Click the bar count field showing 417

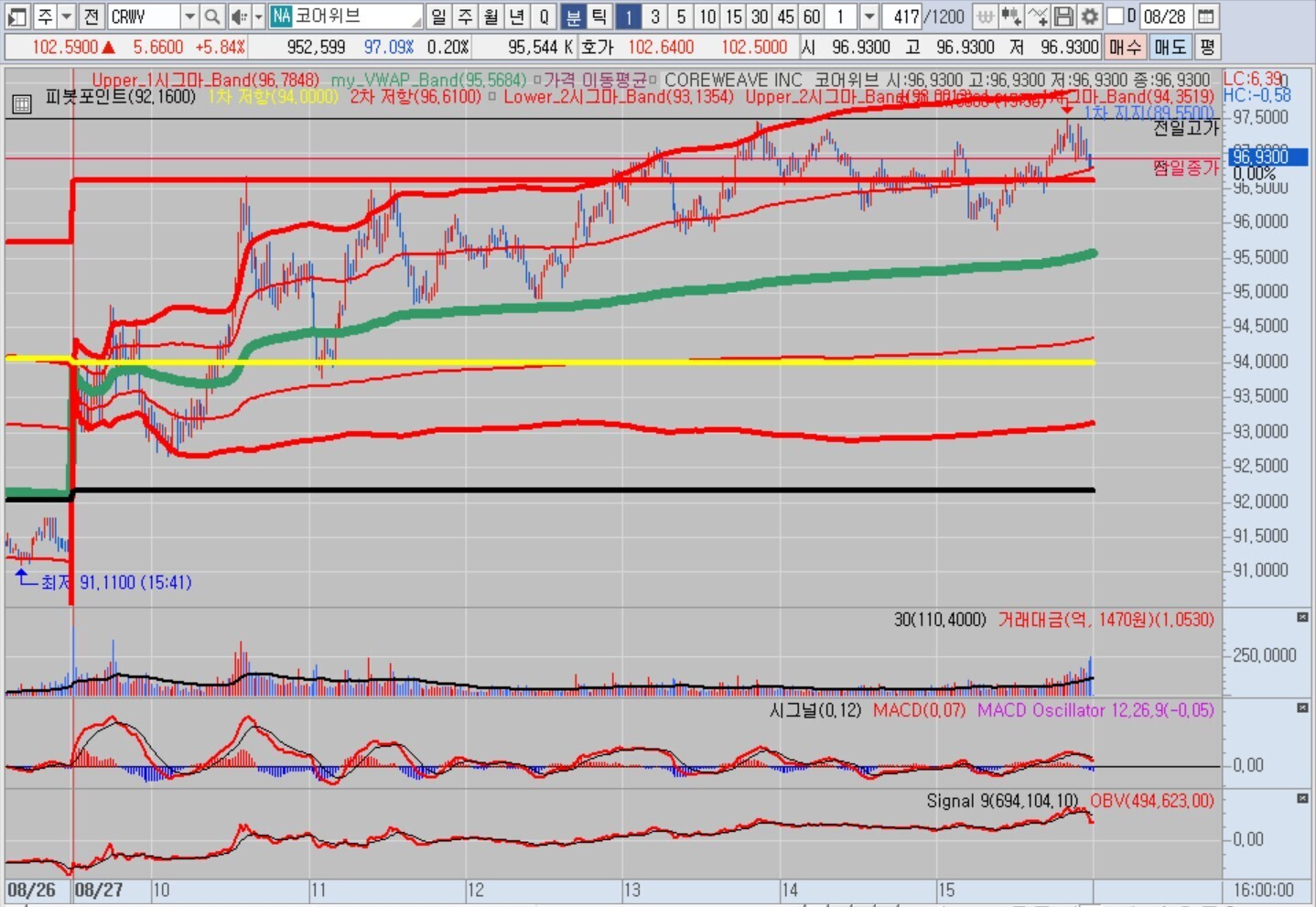[905, 16]
